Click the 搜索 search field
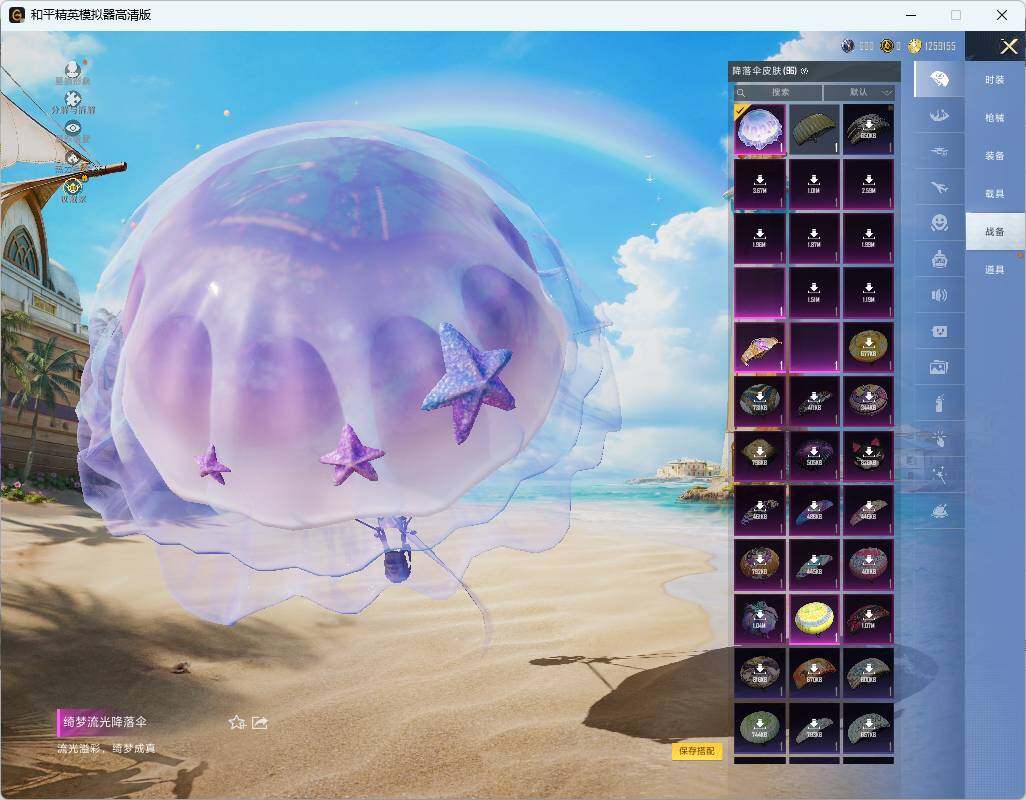Viewport: 1026px width, 800px height. tap(777, 92)
